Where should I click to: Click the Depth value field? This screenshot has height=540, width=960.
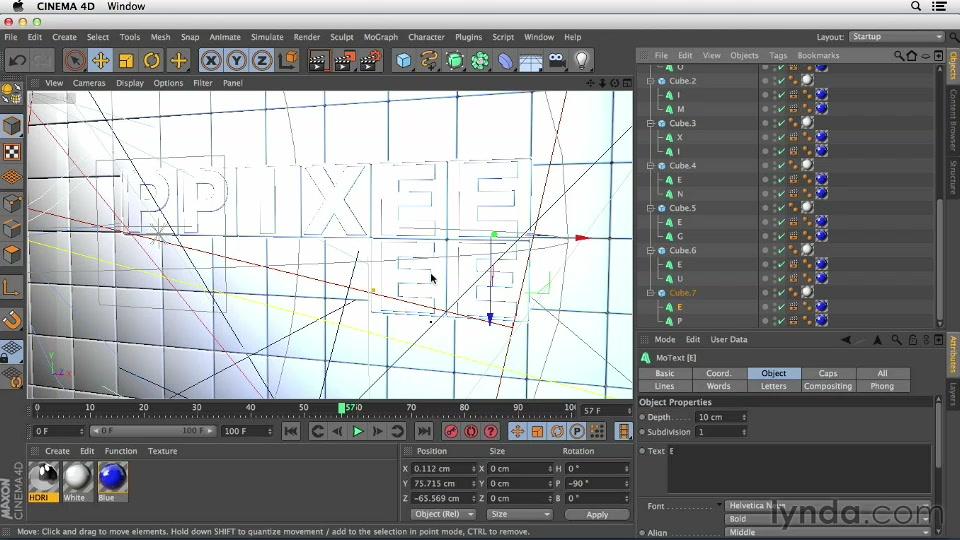point(721,417)
